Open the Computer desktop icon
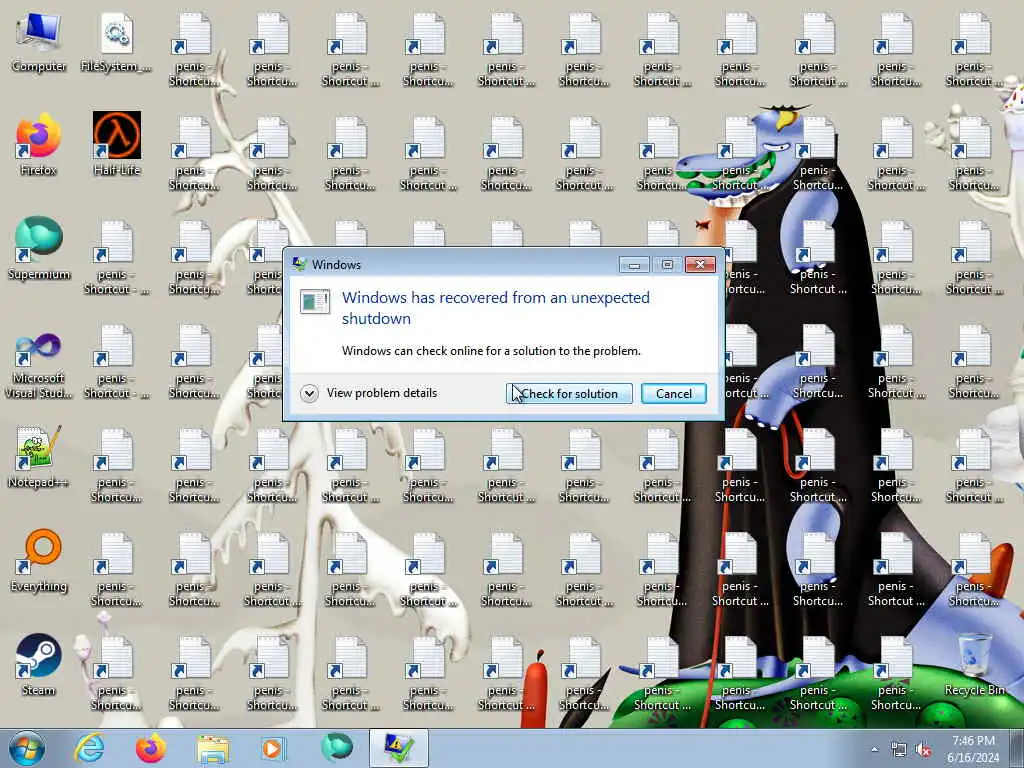This screenshot has width=1024, height=768. [39, 43]
